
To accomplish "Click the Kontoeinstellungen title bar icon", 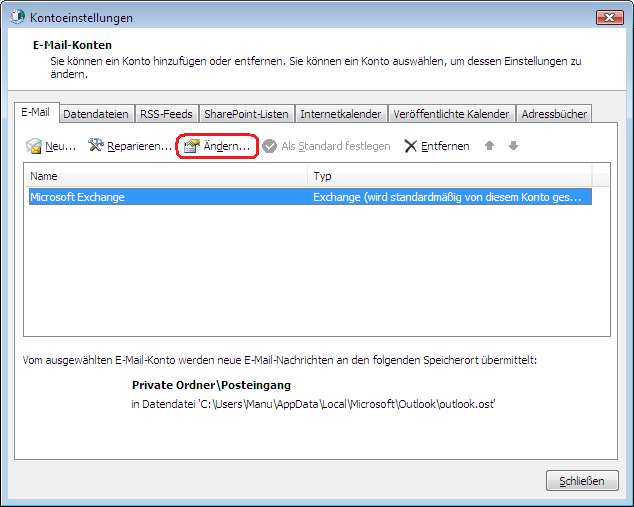I will coord(17,18).
